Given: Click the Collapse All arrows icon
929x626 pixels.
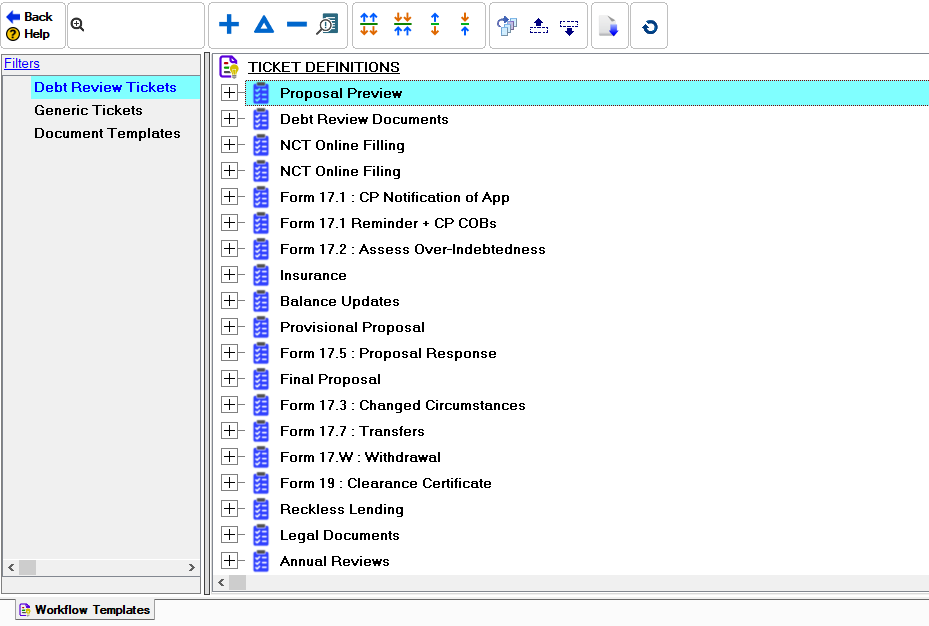Looking at the screenshot, I should point(402,25).
